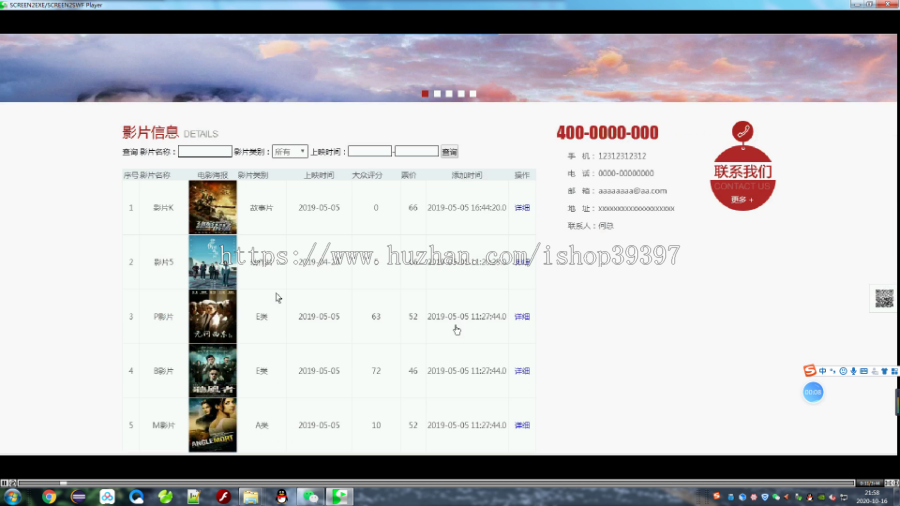This screenshot has height=506, width=900.
Task: Click the 影片名称 search text field
Action: (x=205, y=151)
